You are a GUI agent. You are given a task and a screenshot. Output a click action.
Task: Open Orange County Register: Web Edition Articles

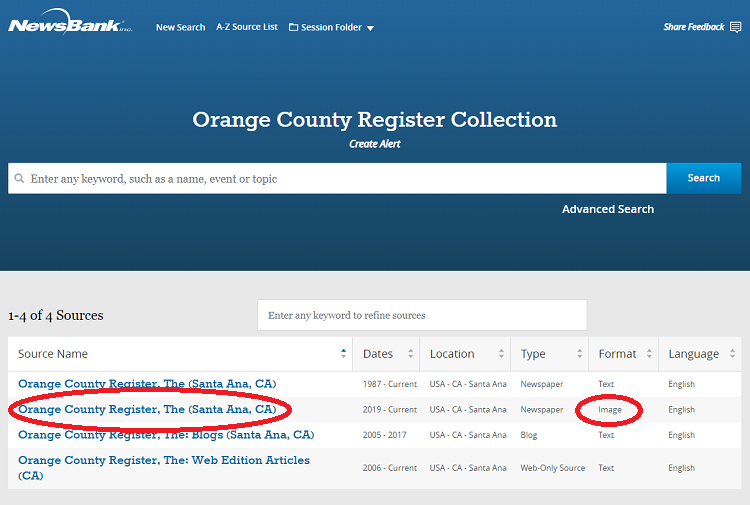click(x=164, y=468)
